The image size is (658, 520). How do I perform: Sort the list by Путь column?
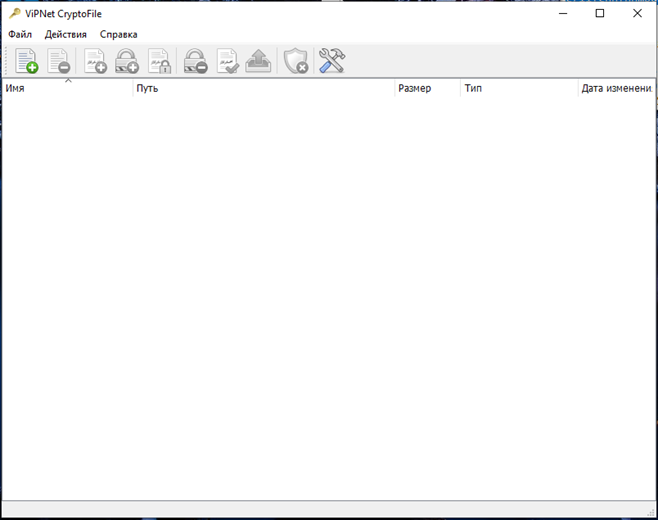pos(263,89)
